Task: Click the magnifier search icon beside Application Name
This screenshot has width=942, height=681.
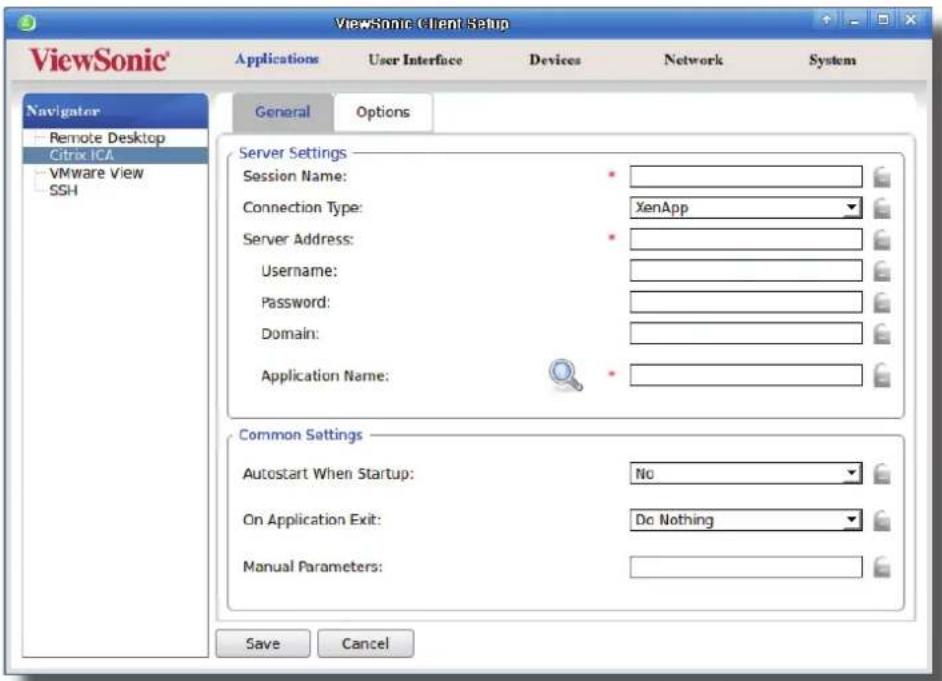Action: pyautogui.click(x=565, y=375)
